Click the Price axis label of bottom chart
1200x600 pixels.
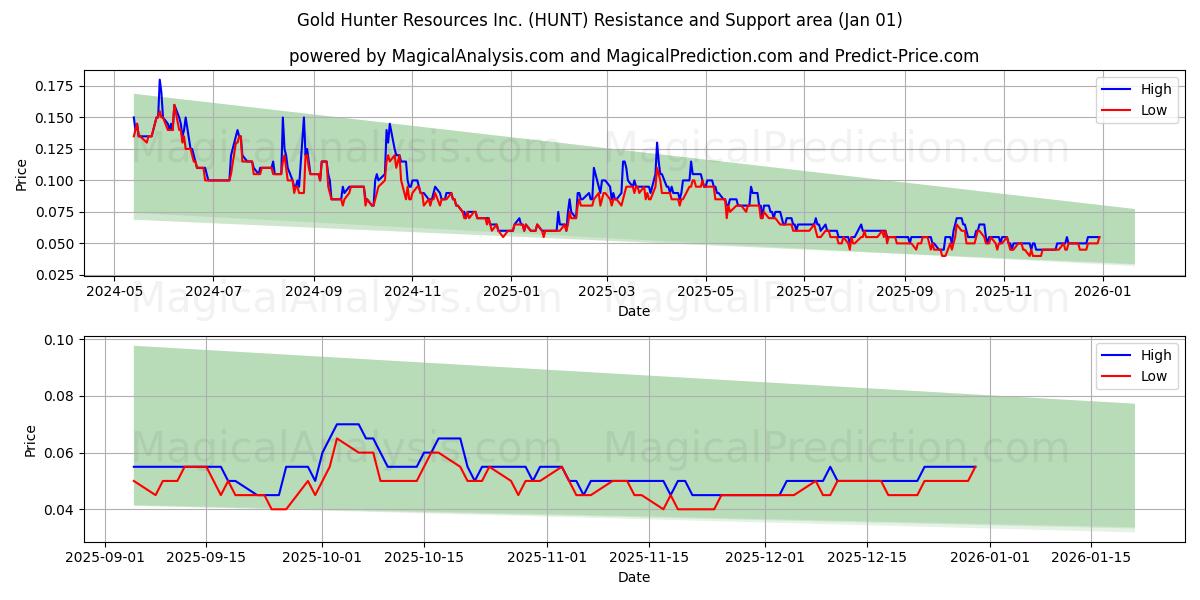pos(30,439)
